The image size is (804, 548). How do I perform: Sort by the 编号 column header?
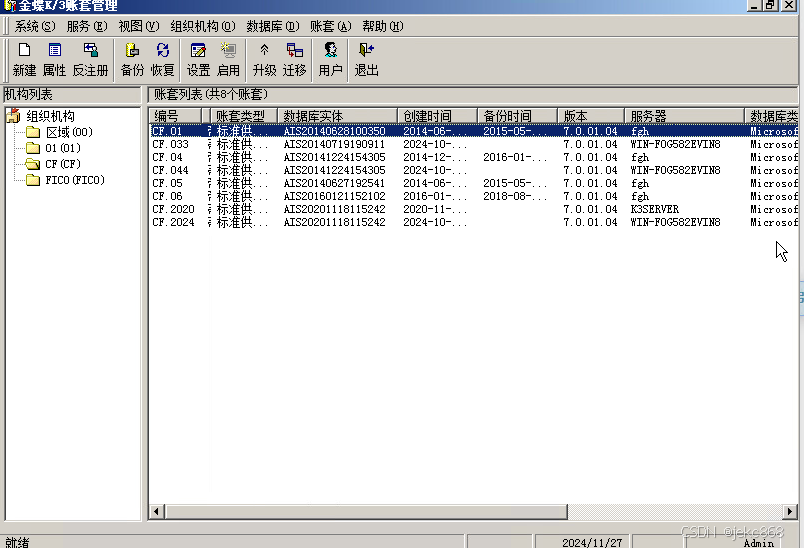pyautogui.click(x=175, y=116)
